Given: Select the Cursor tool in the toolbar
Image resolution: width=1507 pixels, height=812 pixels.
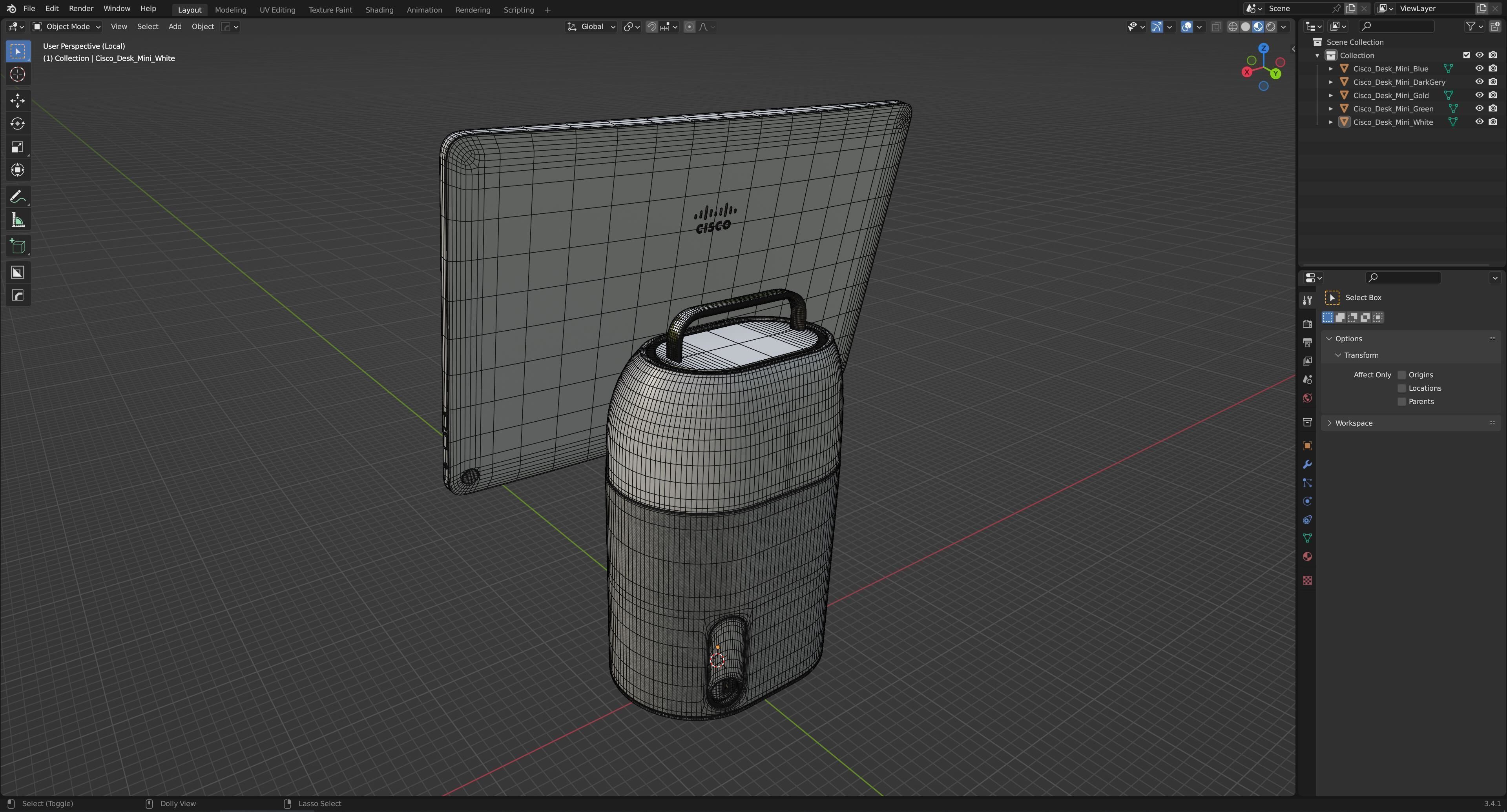Looking at the screenshot, I should click(18, 74).
